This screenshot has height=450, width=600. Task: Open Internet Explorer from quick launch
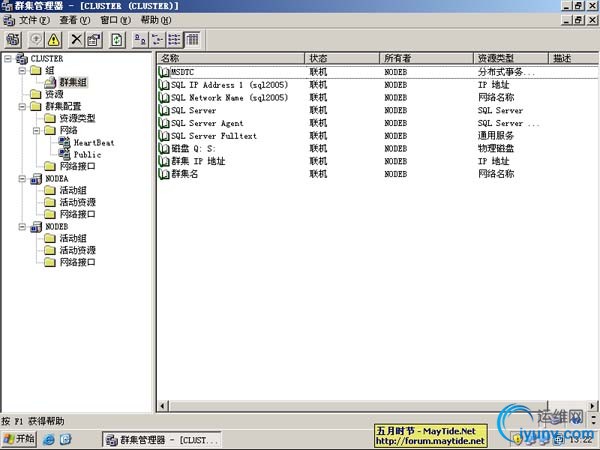(49, 440)
